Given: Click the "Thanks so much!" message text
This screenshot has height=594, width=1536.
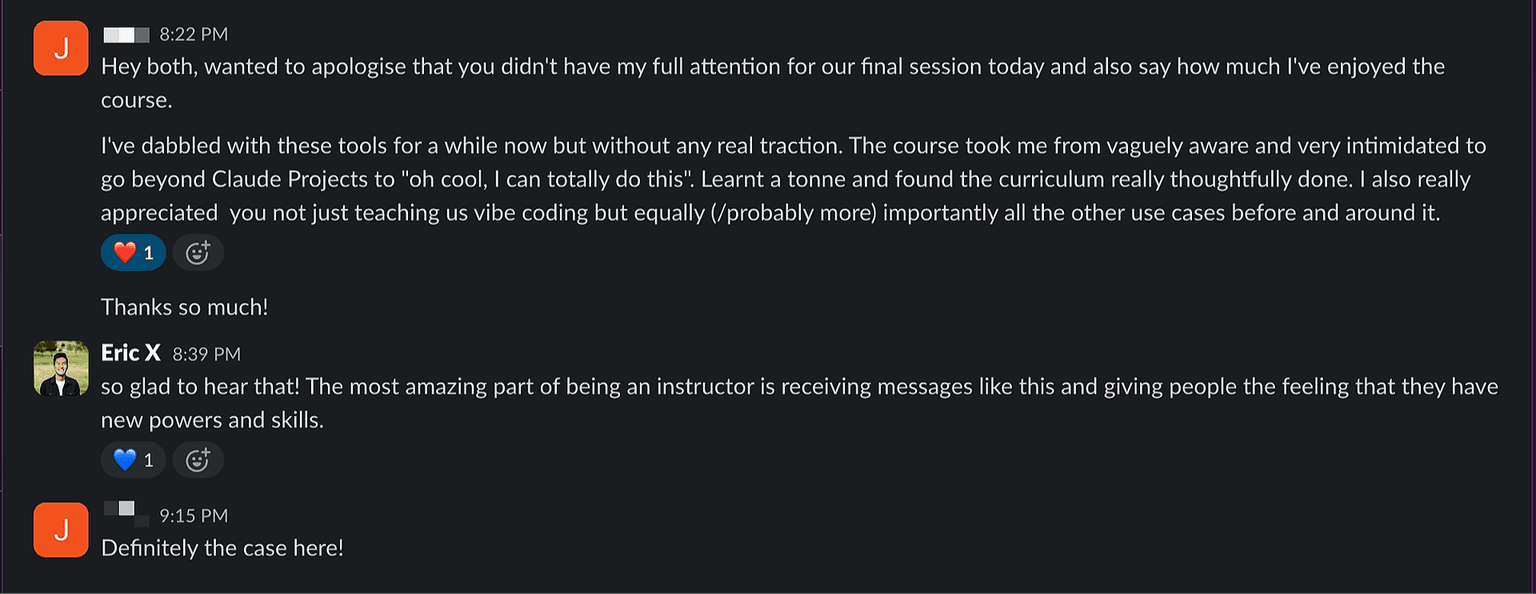Looking at the screenshot, I should tap(185, 307).
